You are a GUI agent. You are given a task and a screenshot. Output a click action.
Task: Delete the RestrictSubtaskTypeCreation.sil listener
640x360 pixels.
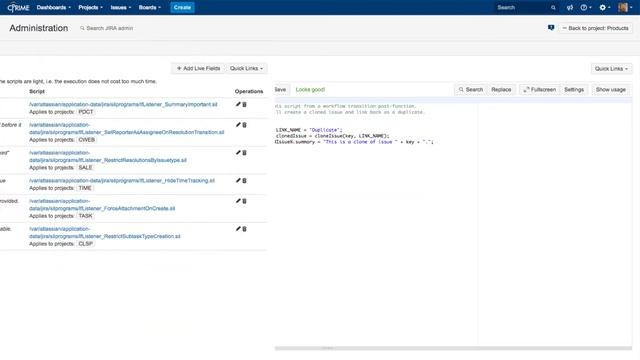coord(244,229)
